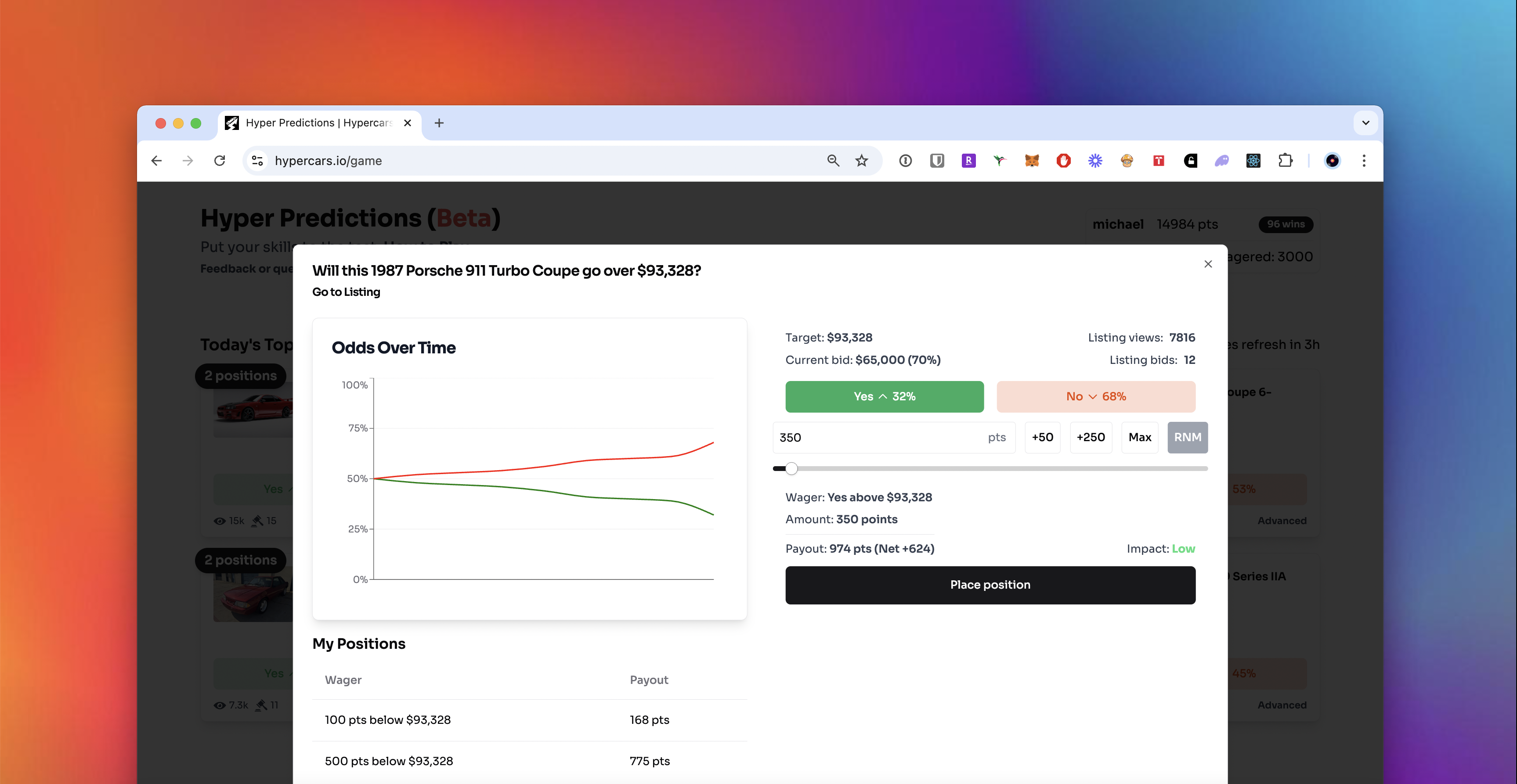Open the red stop-hand ad blocker extension

pyautogui.click(x=1064, y=161)
